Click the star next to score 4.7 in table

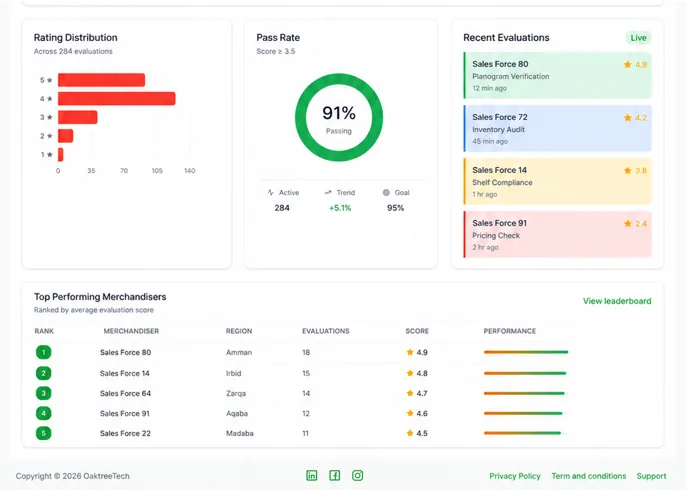click(x=410, y=393)
